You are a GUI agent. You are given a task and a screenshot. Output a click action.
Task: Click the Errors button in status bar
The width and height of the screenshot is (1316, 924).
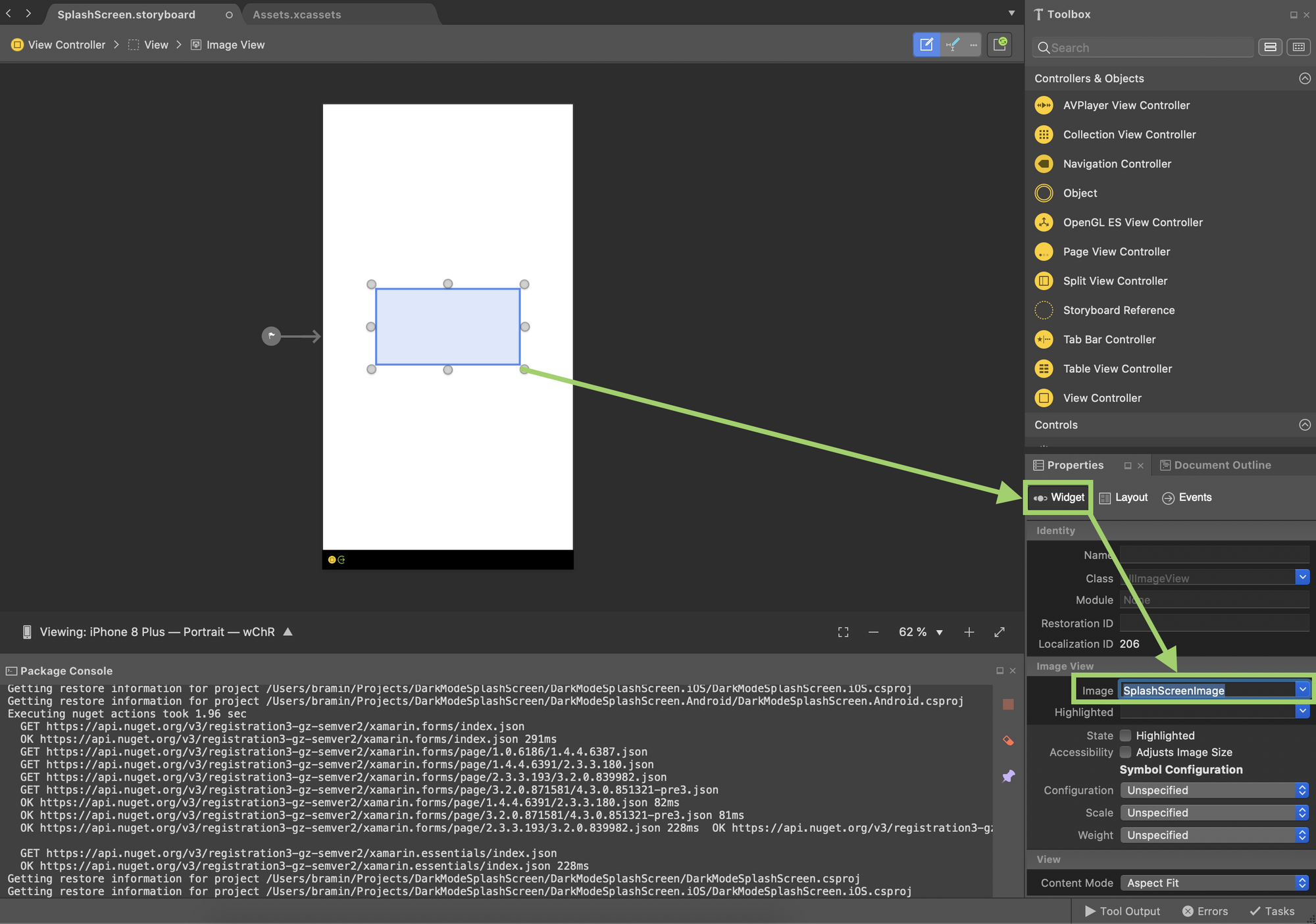[x=1205, y=911]
